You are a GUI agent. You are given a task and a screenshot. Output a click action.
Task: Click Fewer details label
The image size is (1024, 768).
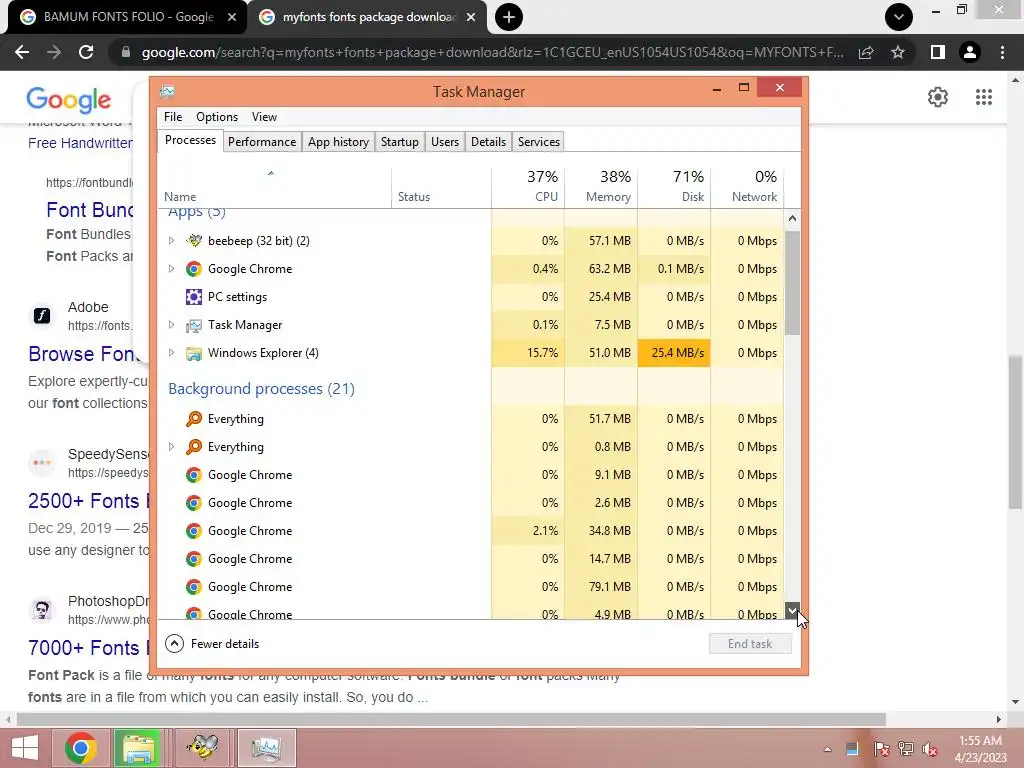click(225, 644)
